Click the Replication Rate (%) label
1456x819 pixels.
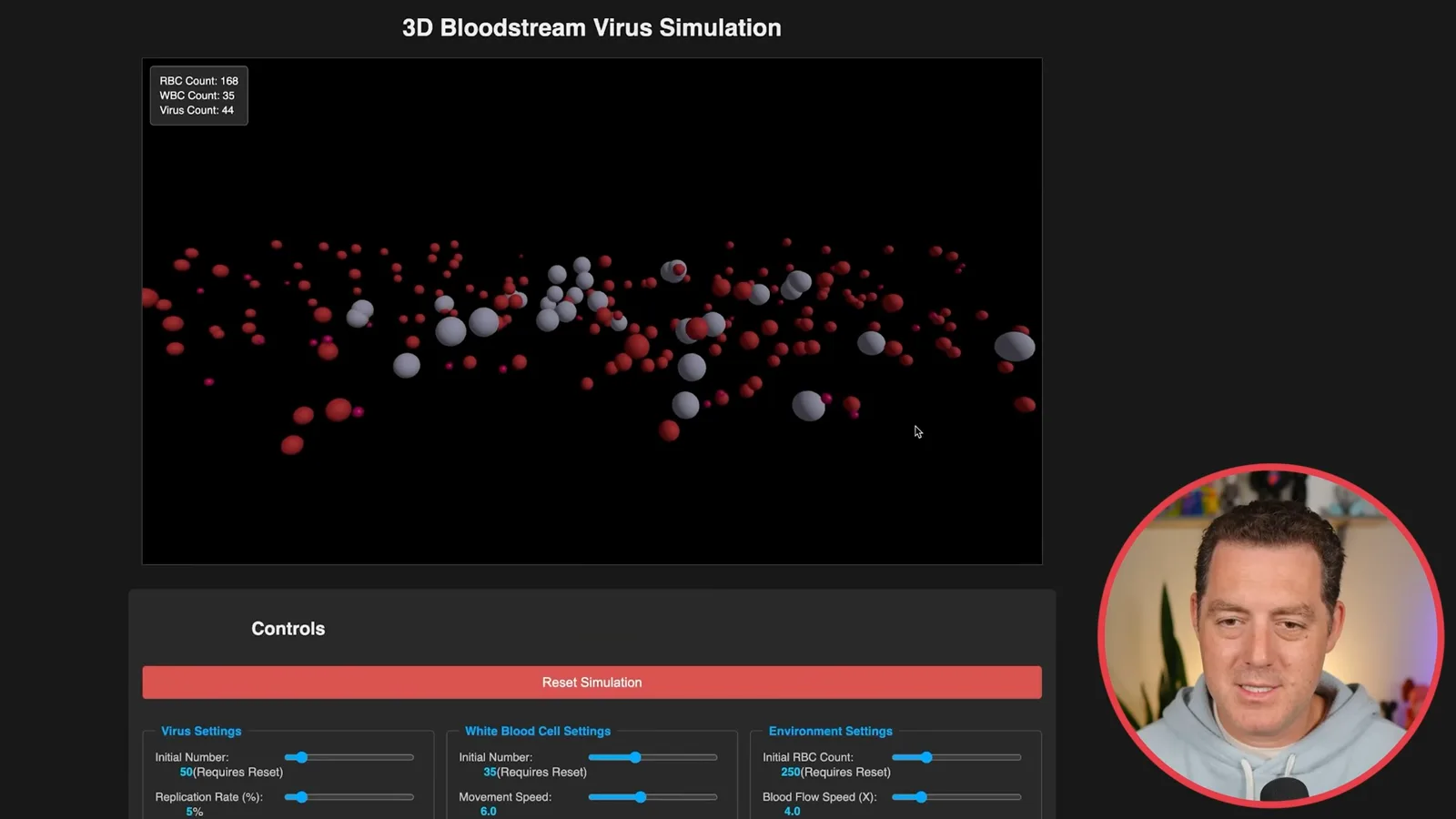(x=208, y=797)
